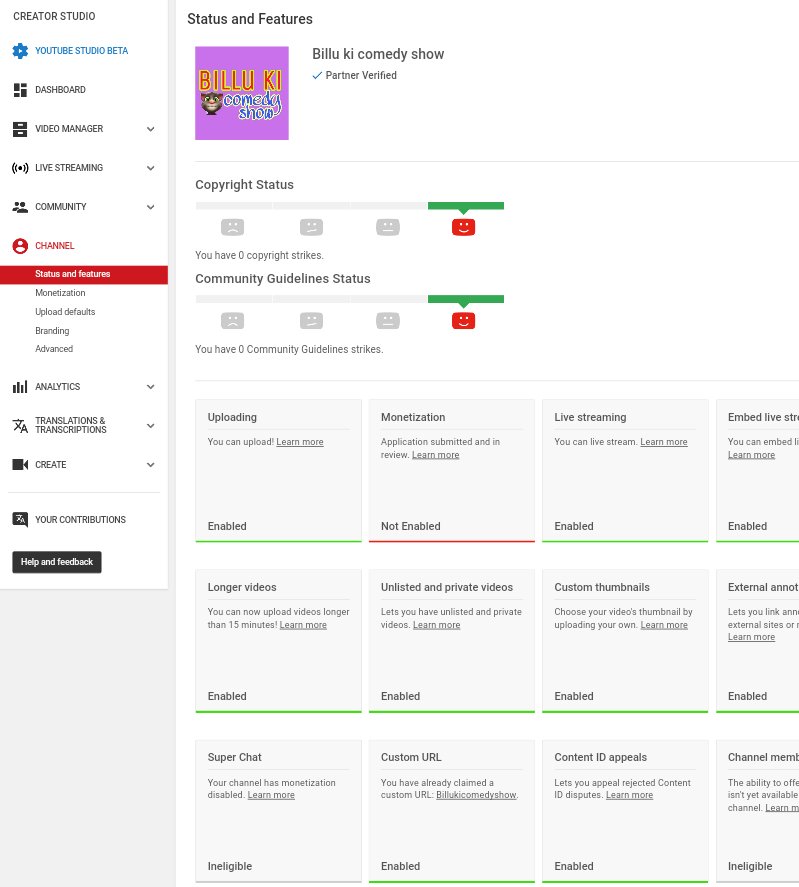Click Learn more in Monetization card

click(435, 455)
